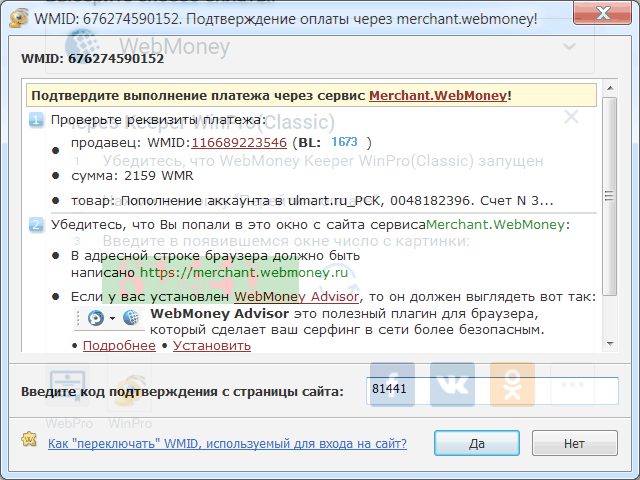Open the small arrow next to Advisor icon
Viewport: 640px width, 480px height.
tap(112, 319)
